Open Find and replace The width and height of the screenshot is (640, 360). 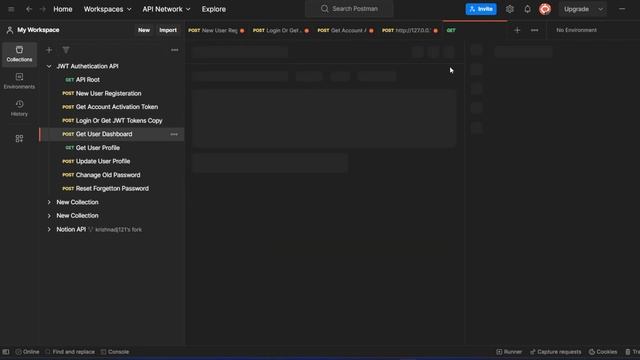(70, 352)
